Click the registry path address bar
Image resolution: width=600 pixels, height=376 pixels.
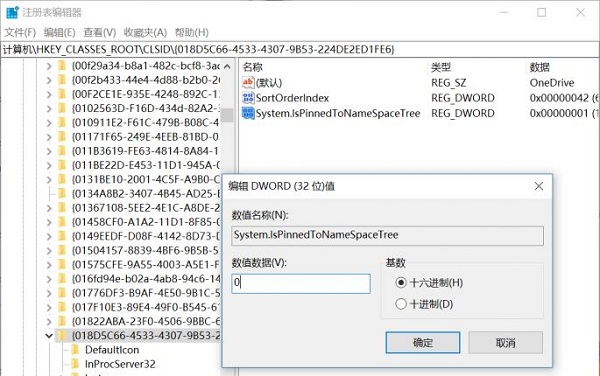[x=300, y=49]
